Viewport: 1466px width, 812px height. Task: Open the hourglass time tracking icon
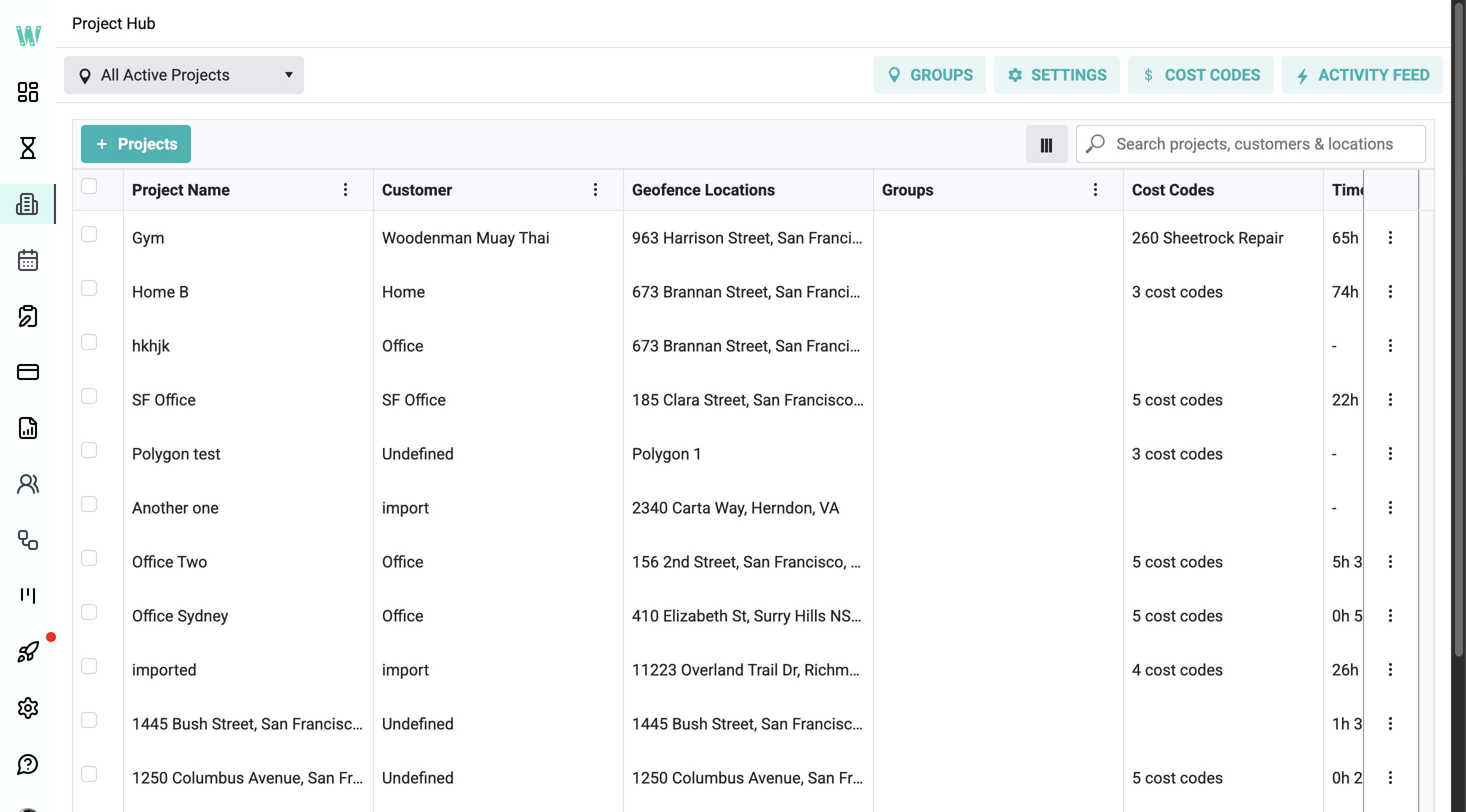click(x=27, y=147)
